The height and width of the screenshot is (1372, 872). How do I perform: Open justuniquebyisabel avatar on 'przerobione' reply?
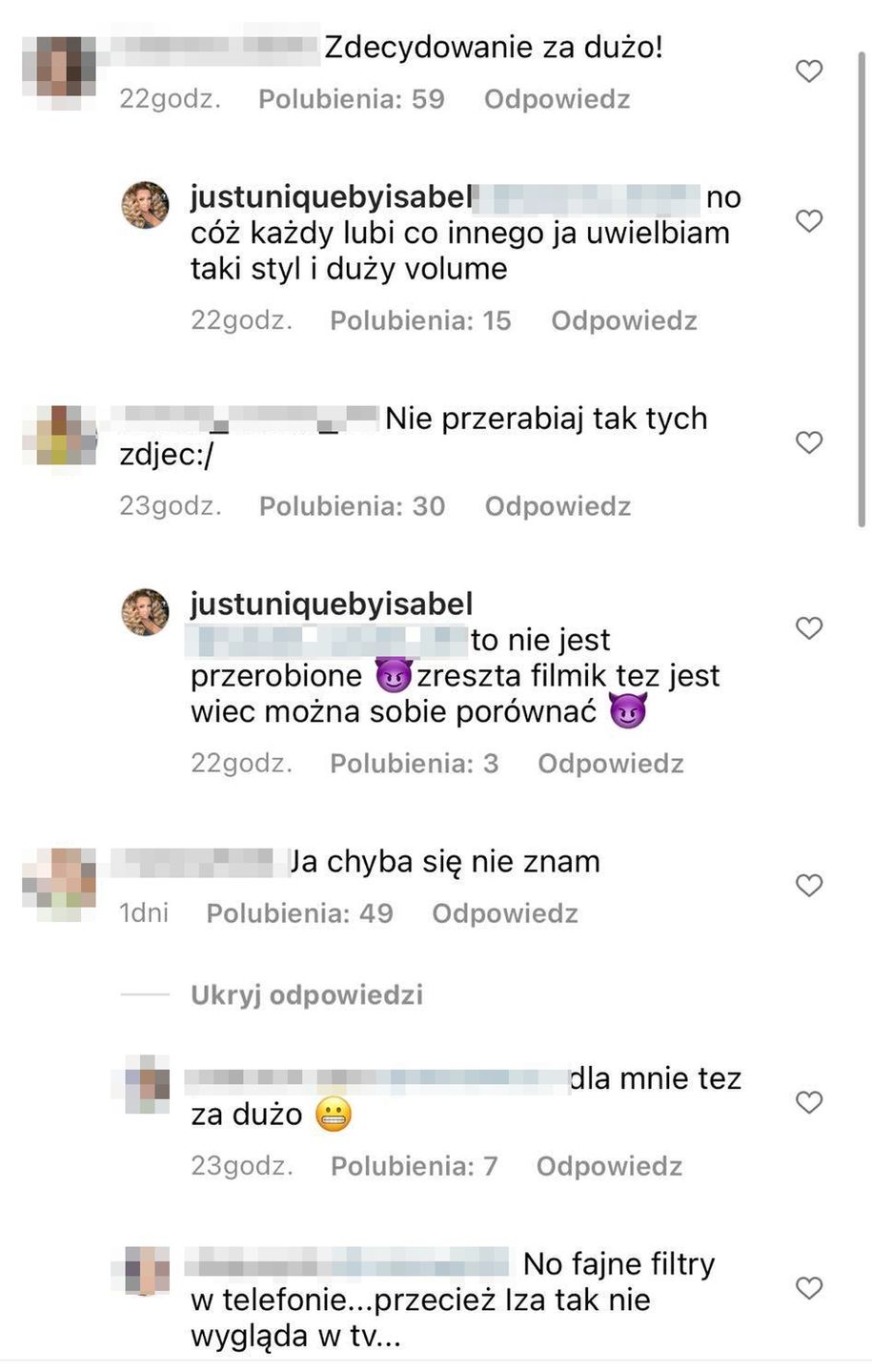point(145,612)
